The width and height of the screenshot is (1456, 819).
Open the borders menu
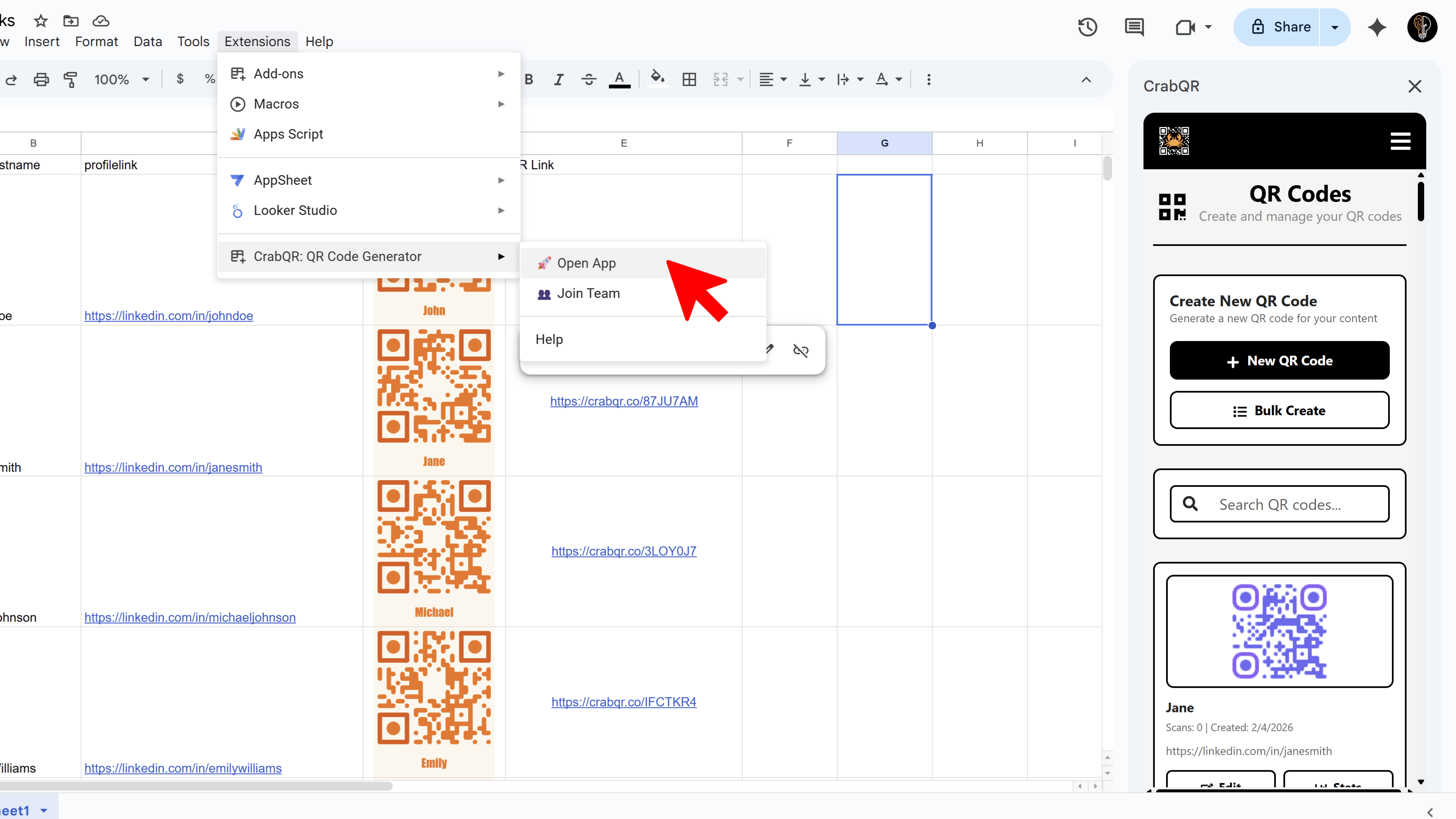click(x=689, y=79)
